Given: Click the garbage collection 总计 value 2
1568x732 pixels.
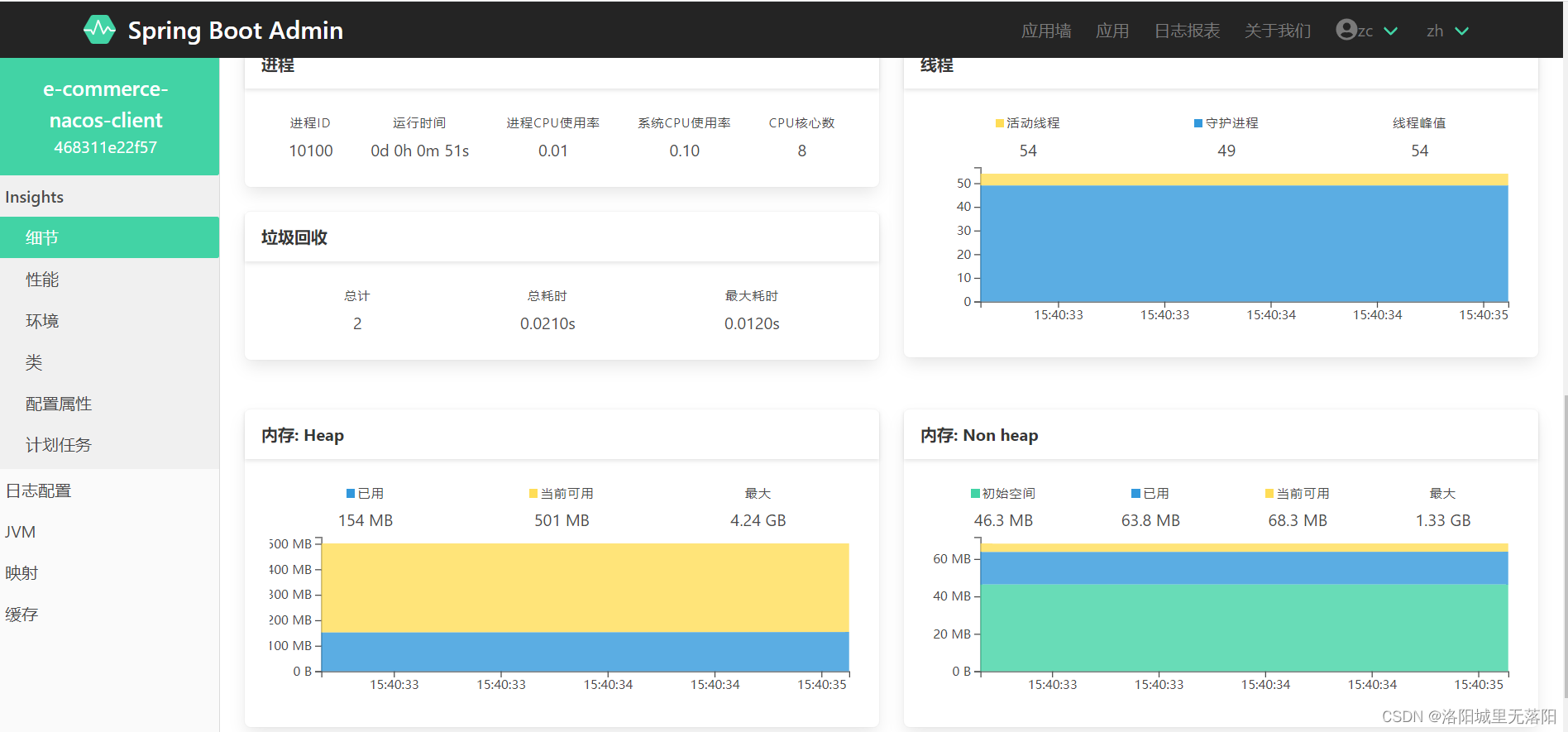Looking at the screenshot, I should 357,323.
